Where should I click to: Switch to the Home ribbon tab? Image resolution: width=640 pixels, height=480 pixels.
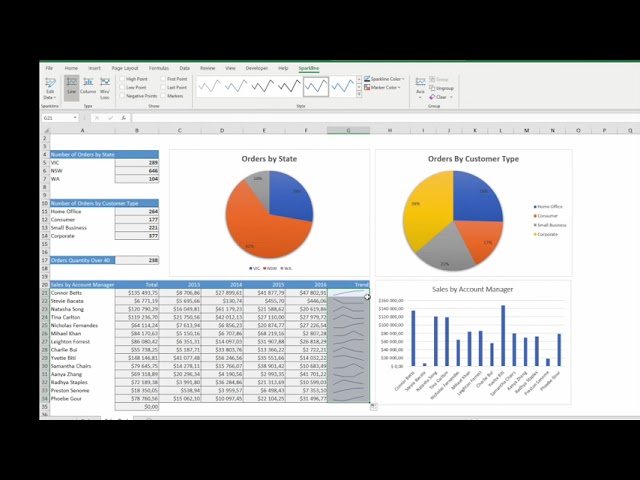pos(71,68)
